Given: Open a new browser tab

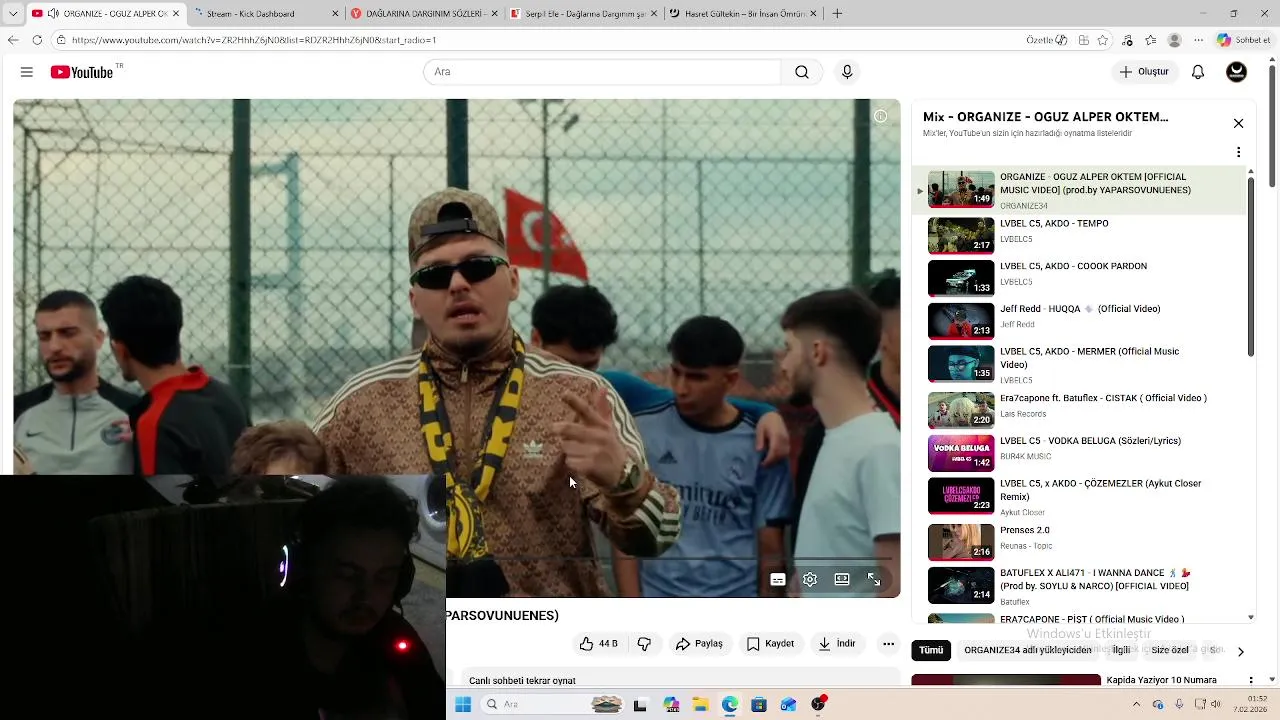Looking at the screenshot, I should pos(837,14).
